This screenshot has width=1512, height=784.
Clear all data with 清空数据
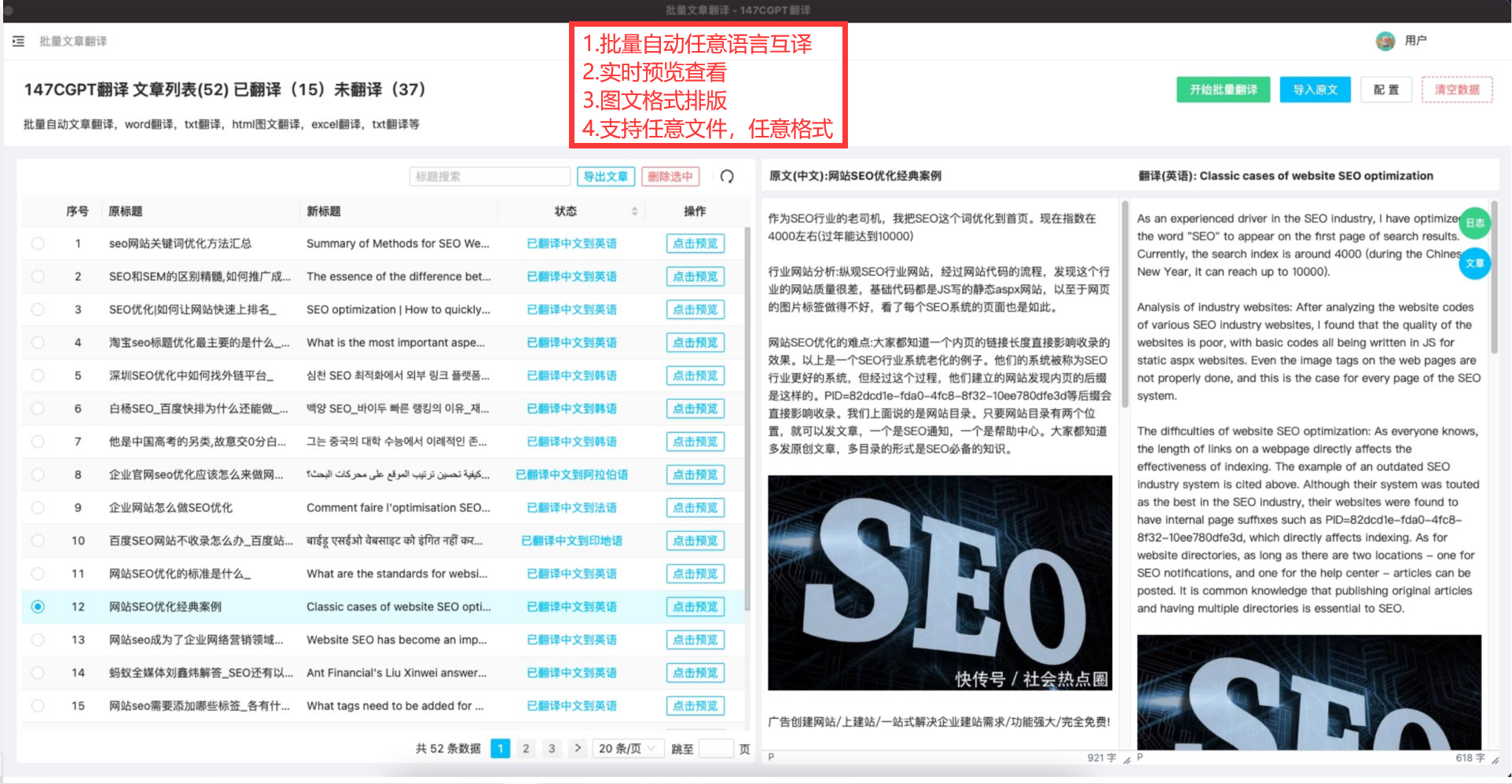[x=1457, y=90]
